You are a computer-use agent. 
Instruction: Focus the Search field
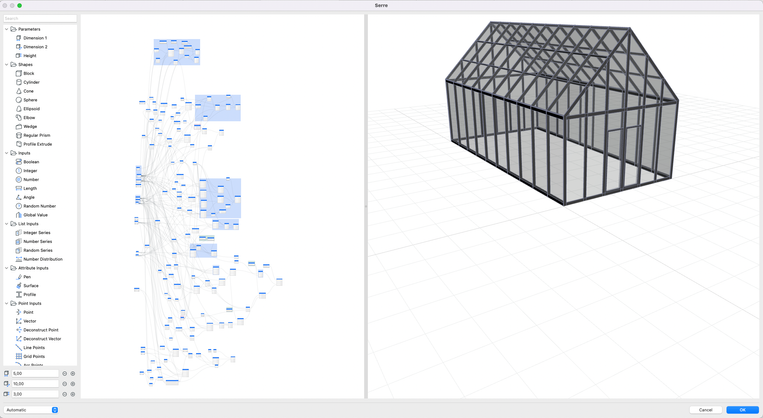point(40,18)
